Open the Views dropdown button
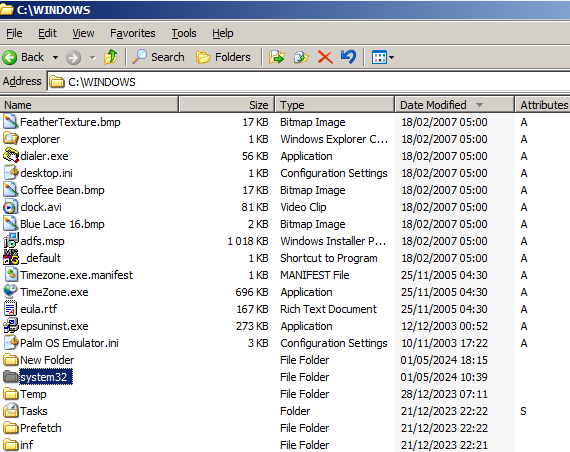This screenshot has height=452, width=570. (x=383, y=57)
